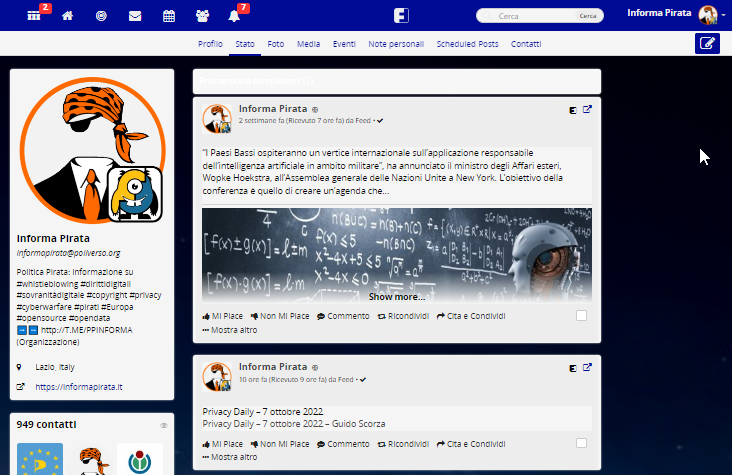Switch to the Contatti tab
Viewport: 732px width, 475px height.
526,44
